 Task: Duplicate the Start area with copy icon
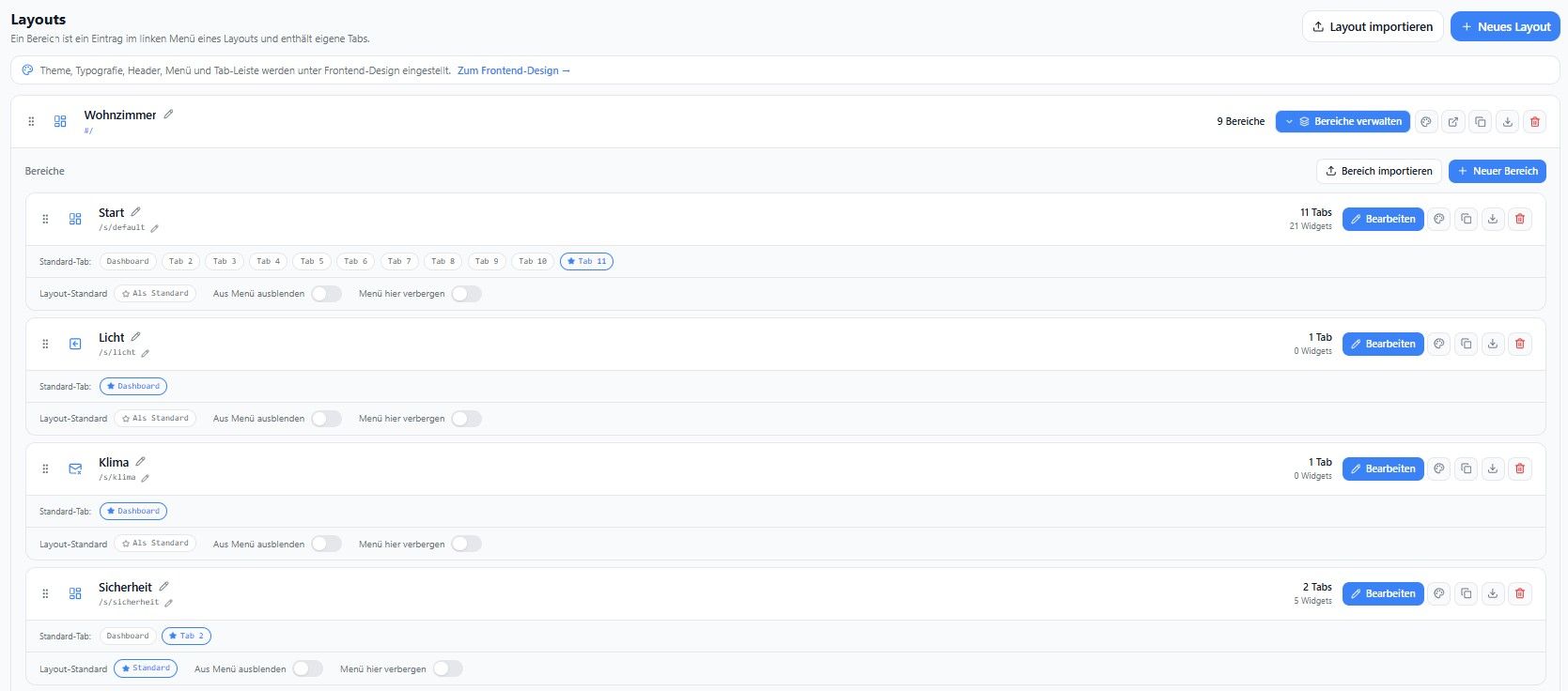coord(1466,219)
